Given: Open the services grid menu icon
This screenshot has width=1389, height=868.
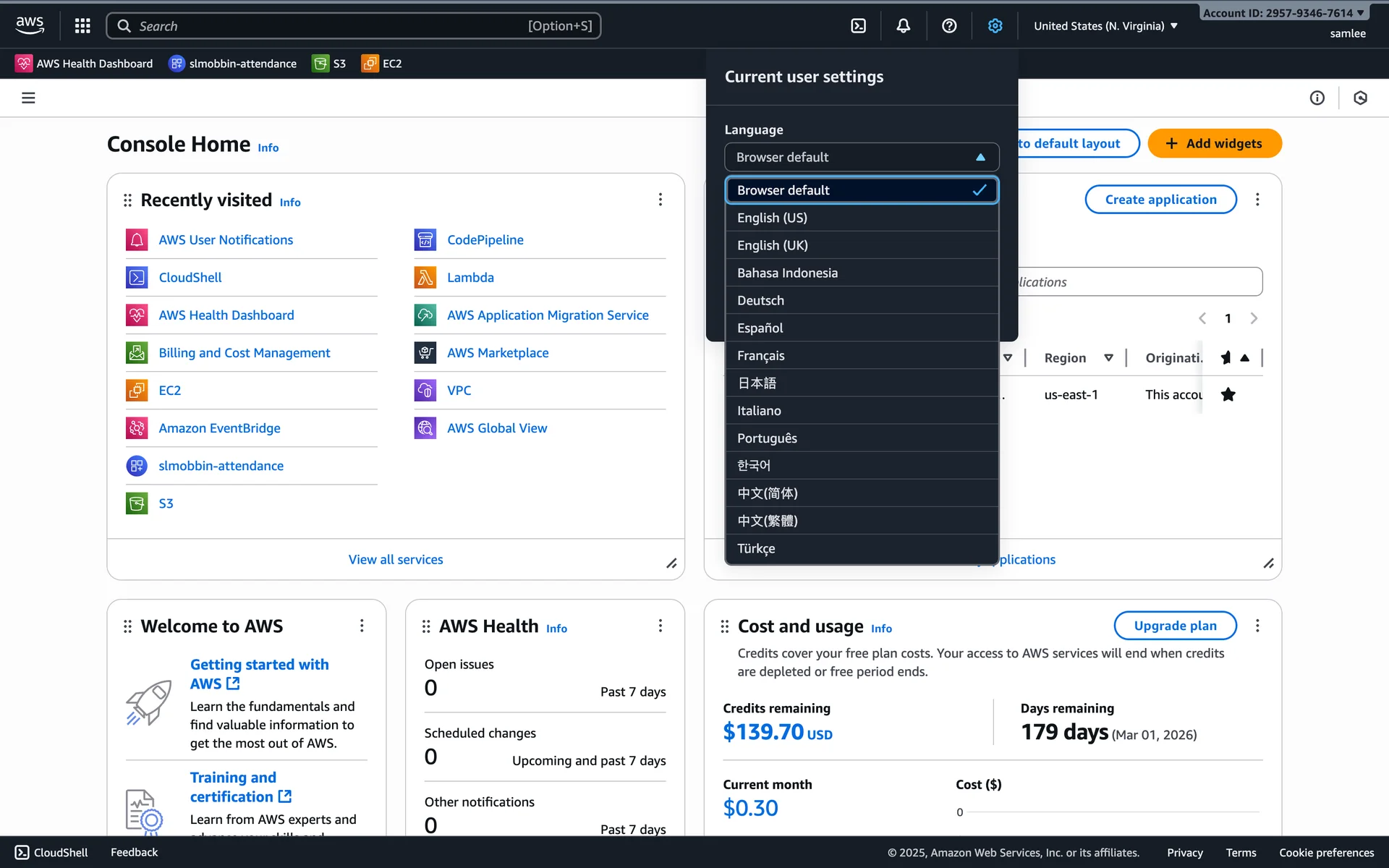Looking at the screenshot, I should (x=82, y=26).
